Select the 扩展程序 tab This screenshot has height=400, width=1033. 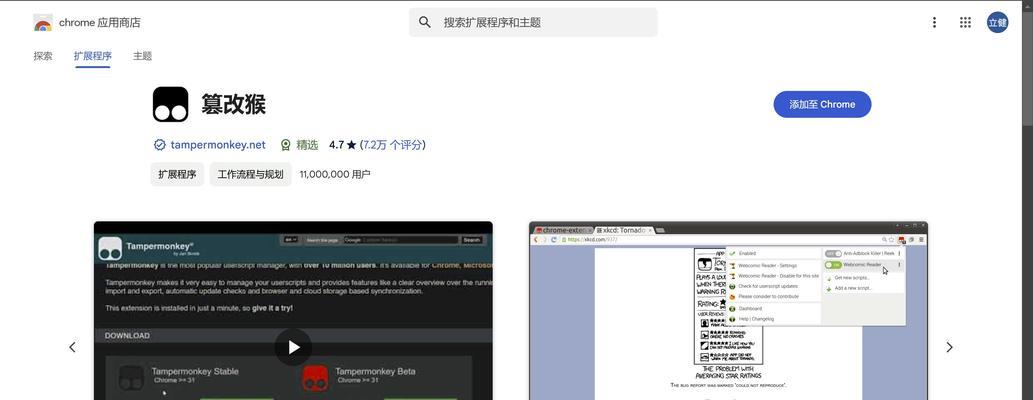[x=92, y=56]
